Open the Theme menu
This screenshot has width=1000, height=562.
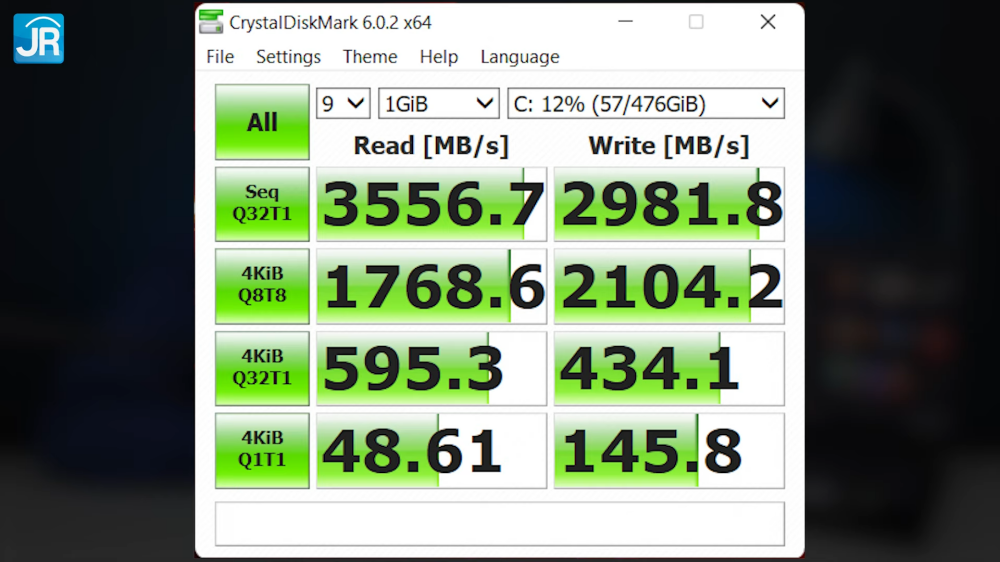click(x=370, y=57)
